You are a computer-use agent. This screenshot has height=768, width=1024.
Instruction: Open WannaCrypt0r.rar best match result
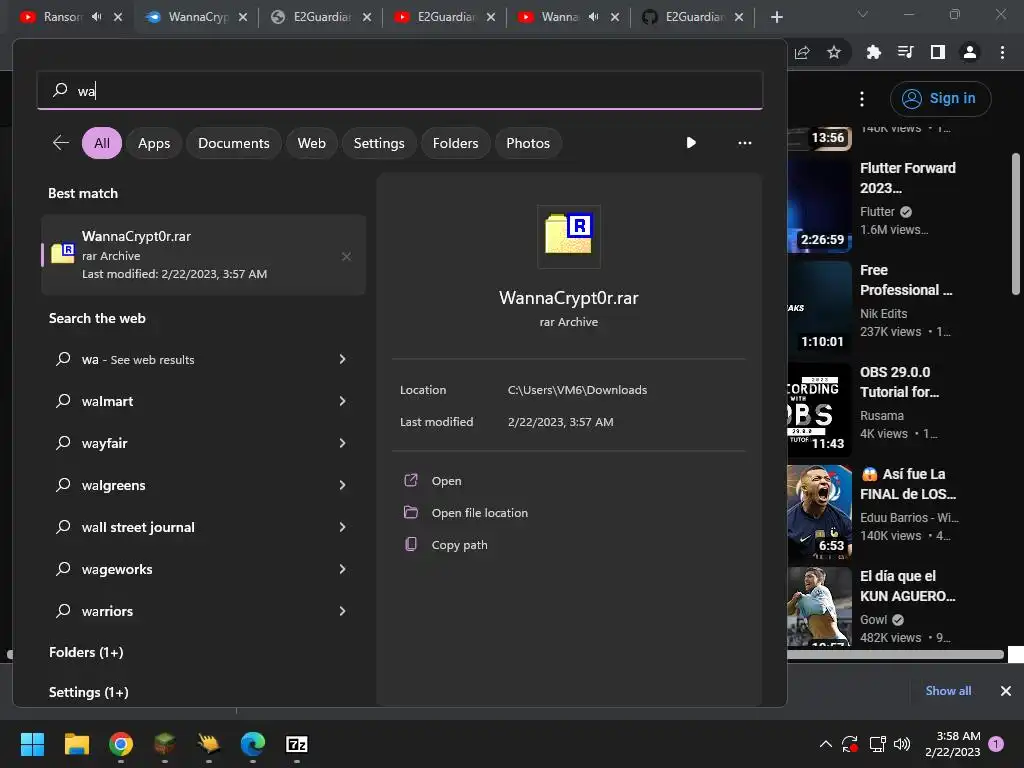[203, 255]
